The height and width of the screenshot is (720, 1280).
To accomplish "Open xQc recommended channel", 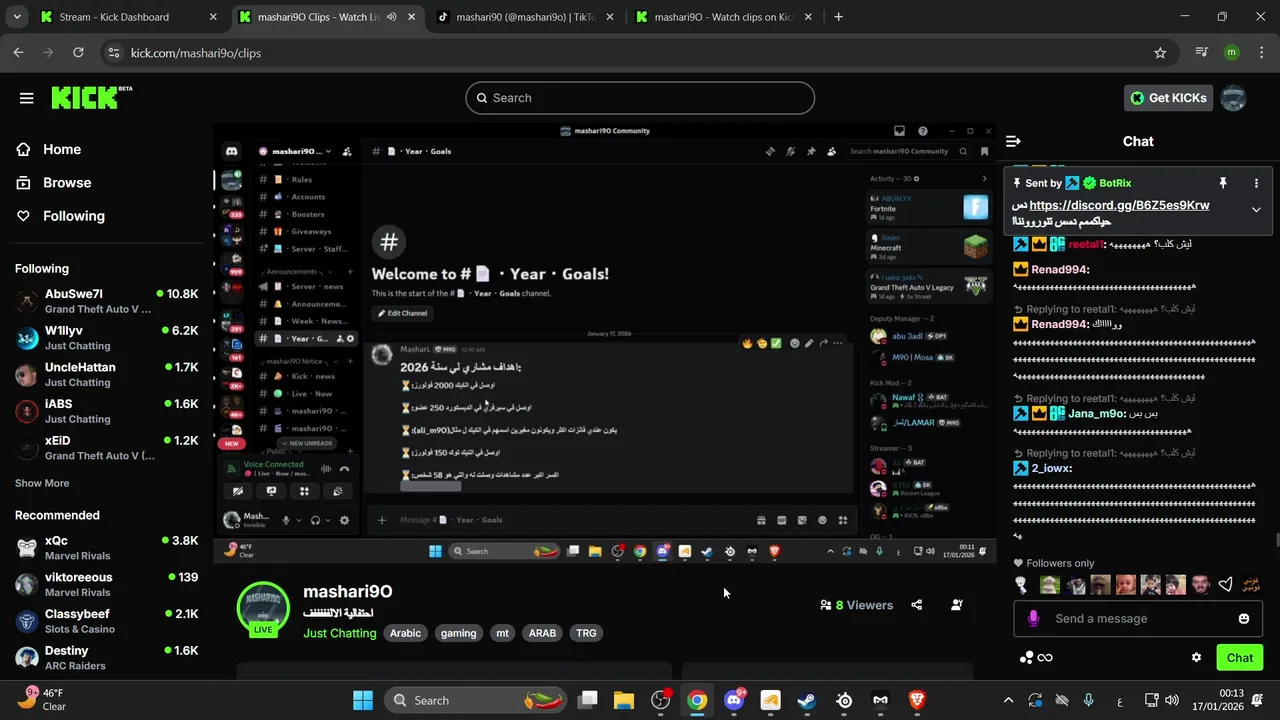I will pyautogui.click(x=106, y=548).
